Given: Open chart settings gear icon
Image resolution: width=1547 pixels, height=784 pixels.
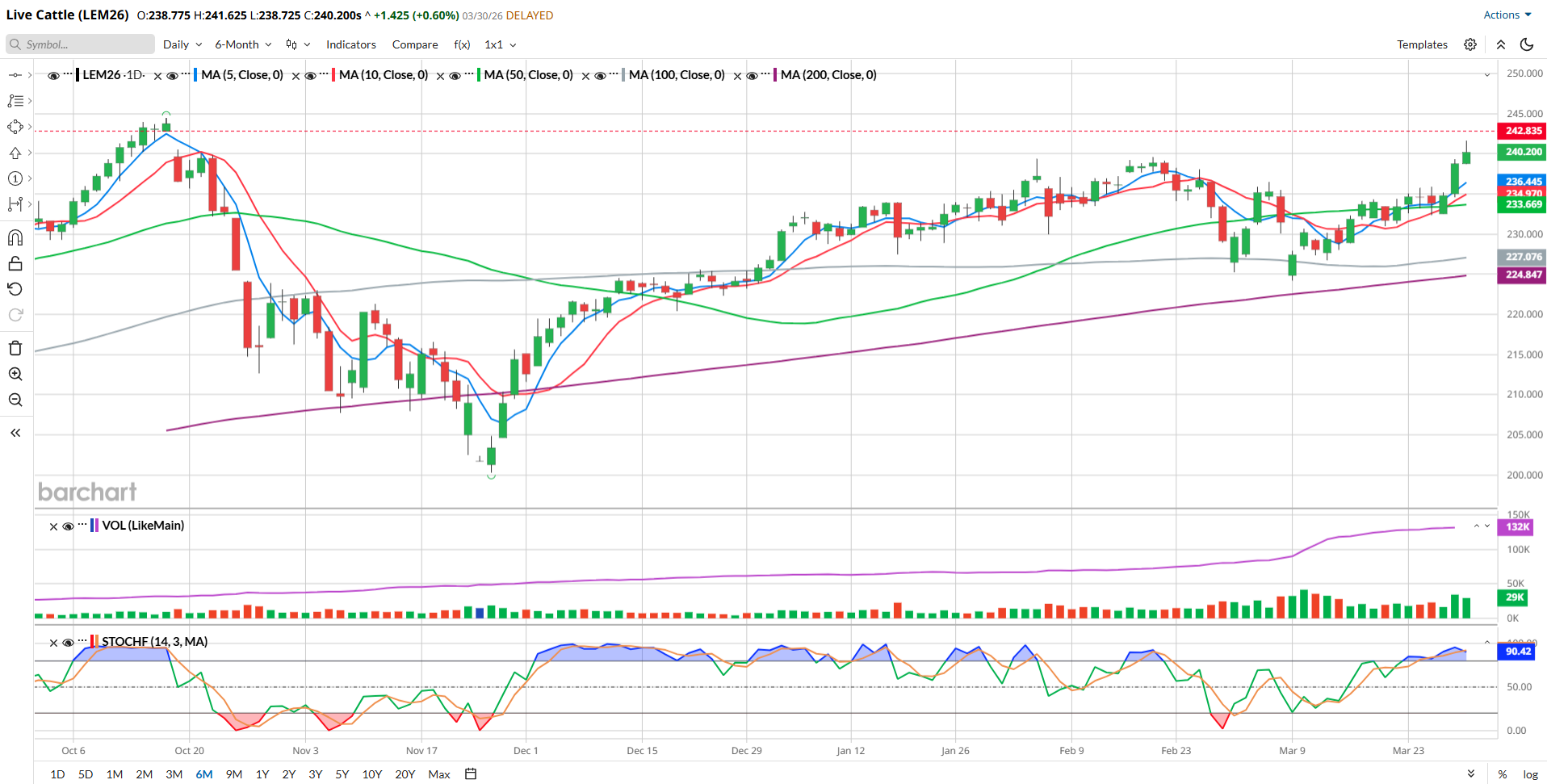Looking at the screenshot, I should pyautogui.click(x=1470, y=44).
